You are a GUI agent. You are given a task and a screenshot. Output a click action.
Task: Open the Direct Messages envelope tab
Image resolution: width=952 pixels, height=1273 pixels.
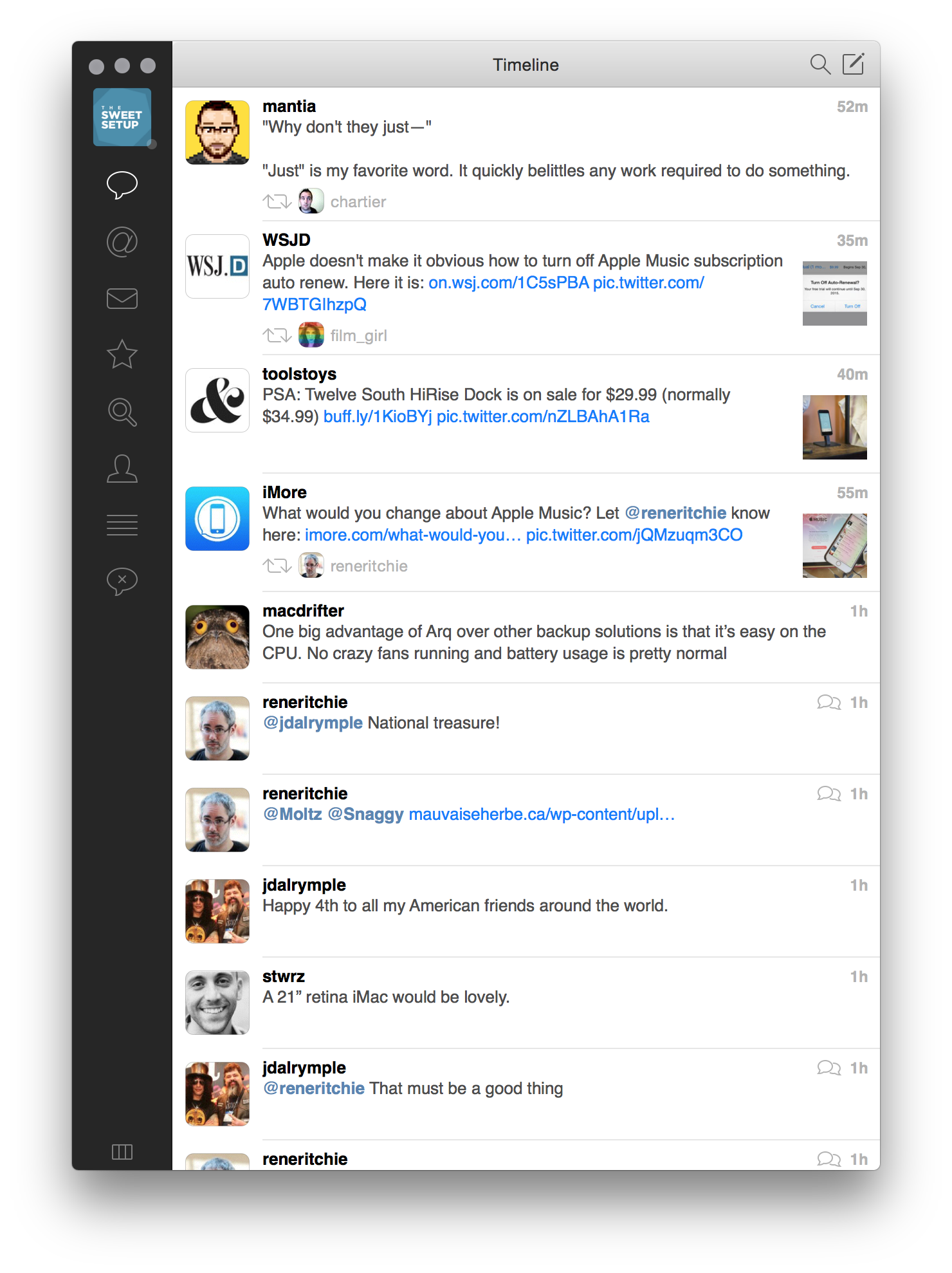point(122,299)
